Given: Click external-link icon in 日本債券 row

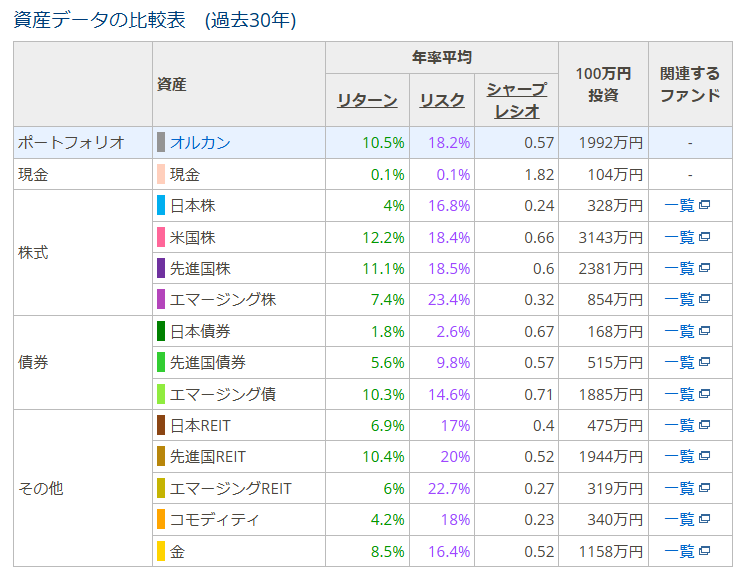Looking at the screenshot, I should tap(704, 331).
